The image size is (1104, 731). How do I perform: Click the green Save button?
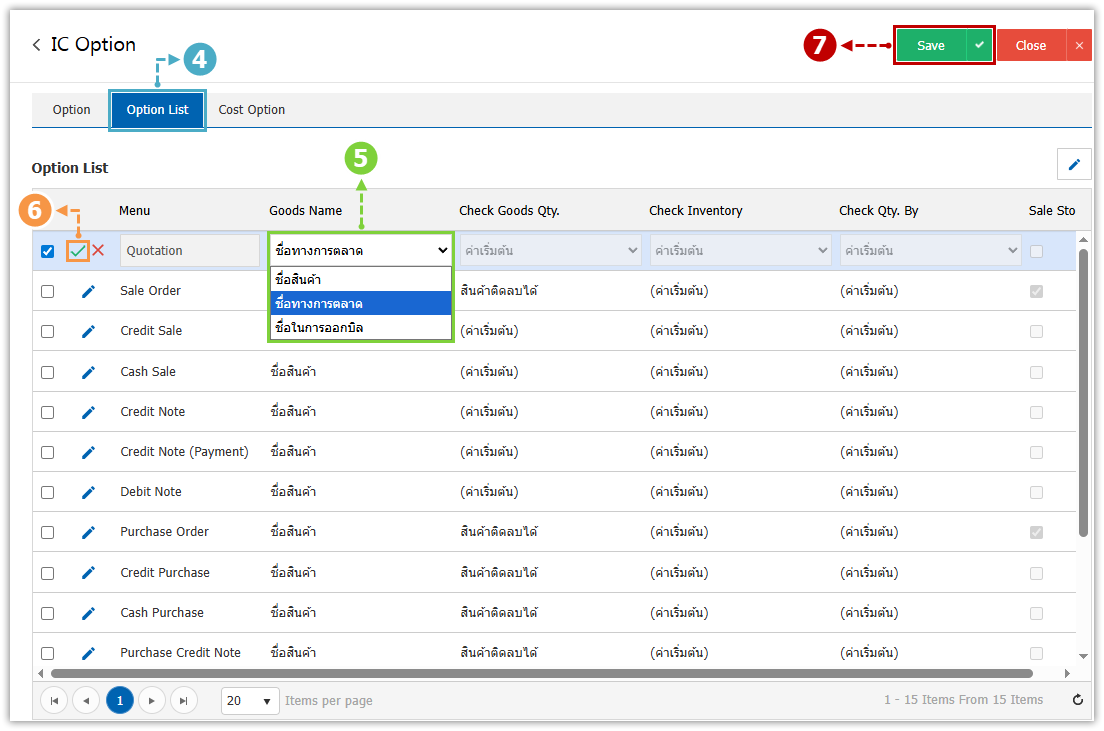[x=931, y=45]
